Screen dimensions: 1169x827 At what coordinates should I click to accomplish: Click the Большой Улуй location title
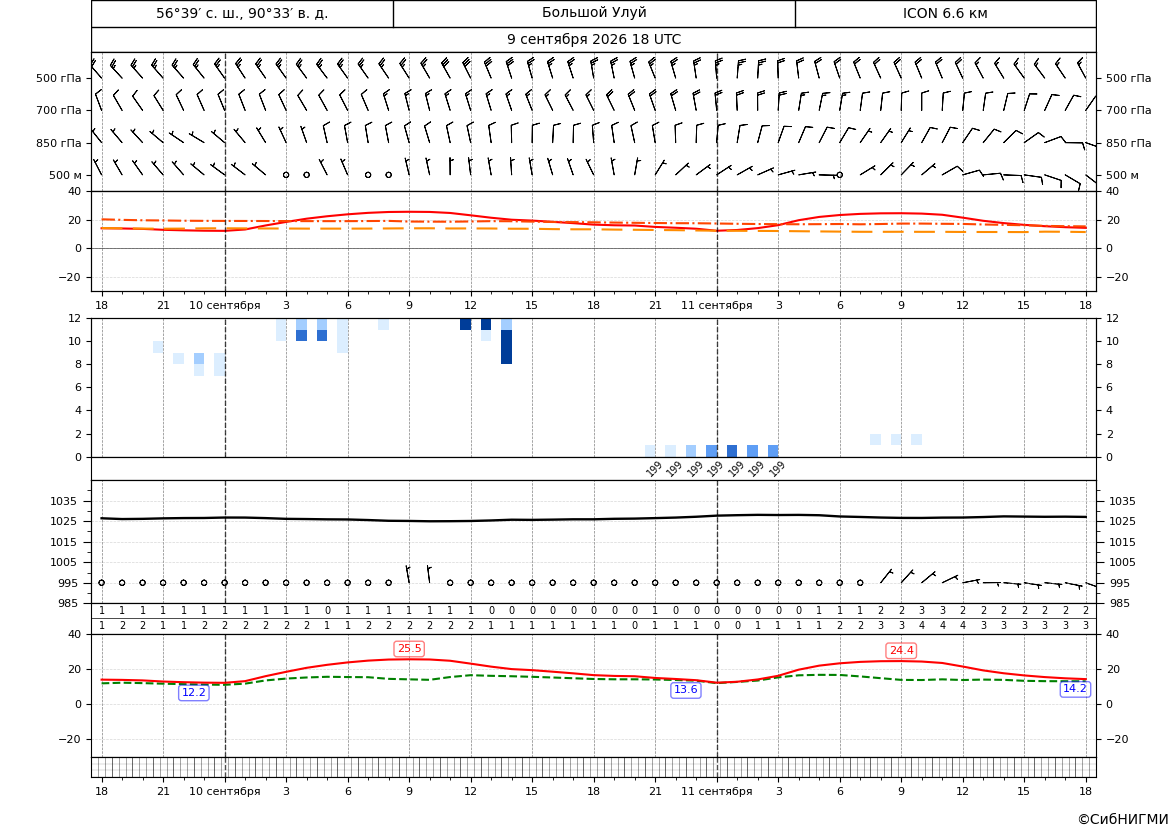click(x=594, y=13)
